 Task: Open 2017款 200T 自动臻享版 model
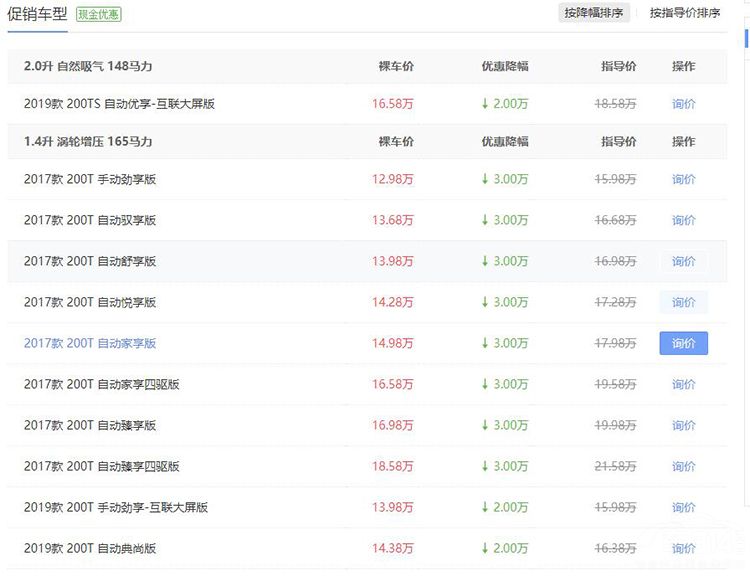click(90, 426)
